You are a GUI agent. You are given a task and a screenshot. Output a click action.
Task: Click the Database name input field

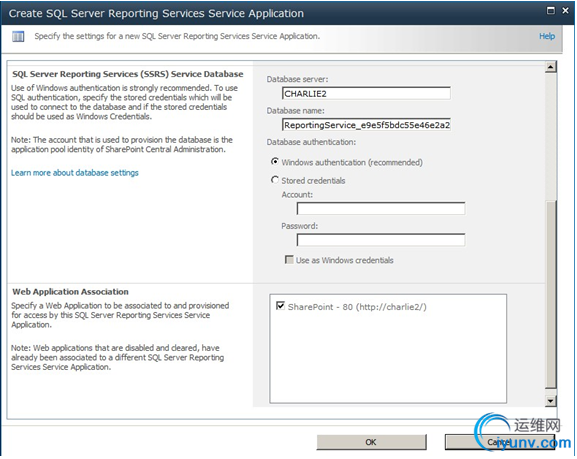point(366,125)
